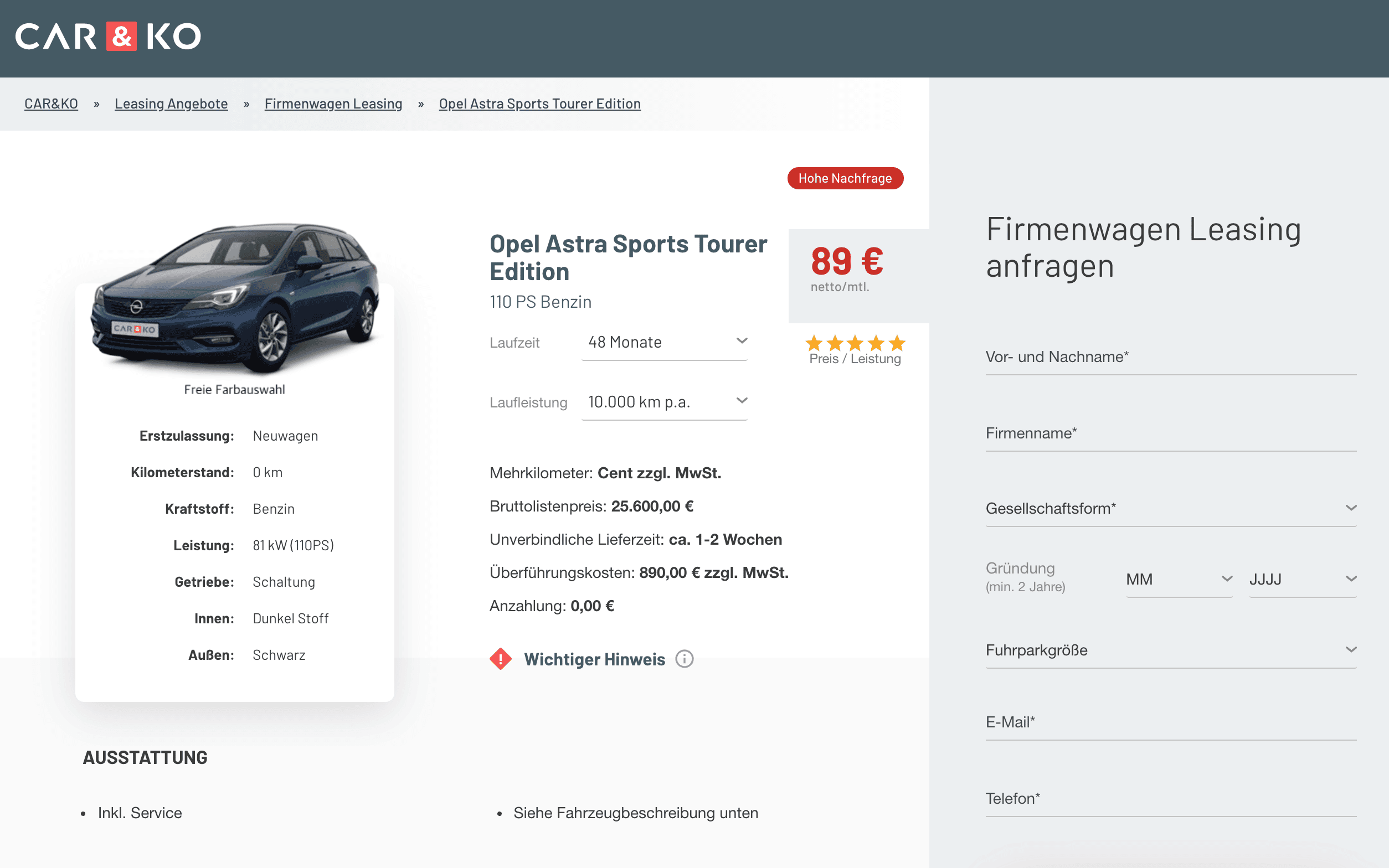The height and width of the screenshot is (868, 1389).
Task: Click the Erstzulassung Neuwagen value
Action: click(x=285, y=436)
